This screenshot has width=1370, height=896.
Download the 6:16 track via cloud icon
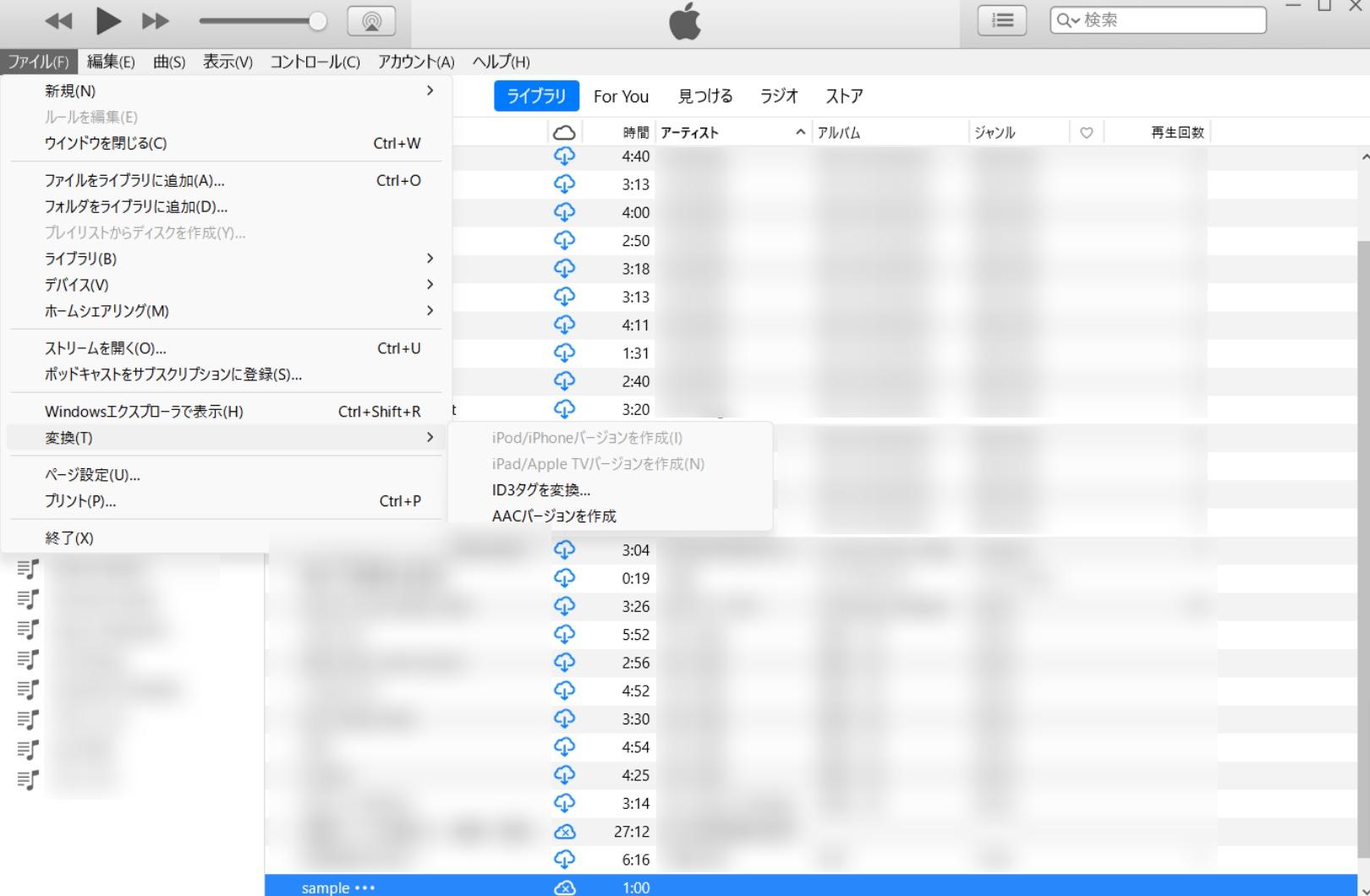click(564, 860)
